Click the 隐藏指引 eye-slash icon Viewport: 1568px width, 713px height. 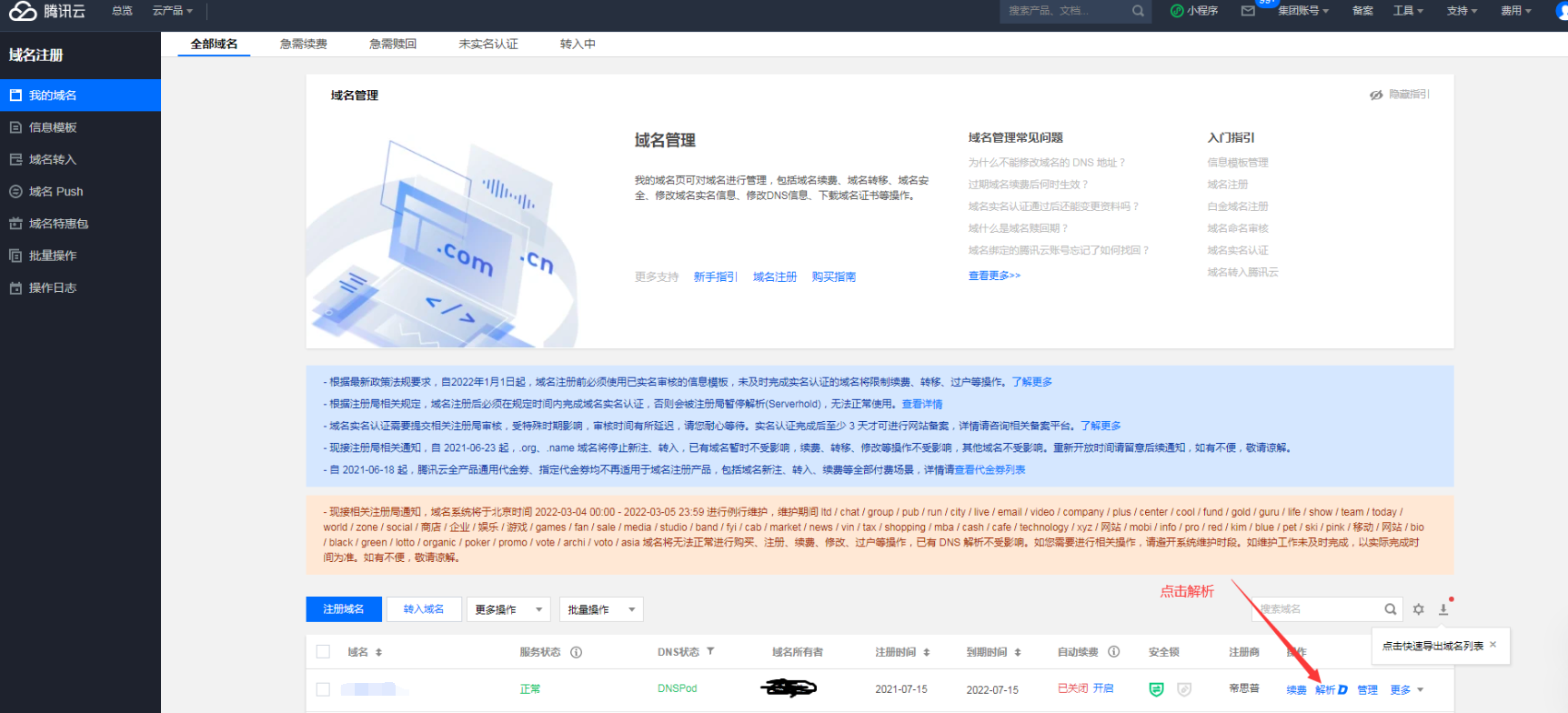(1376, 95)
